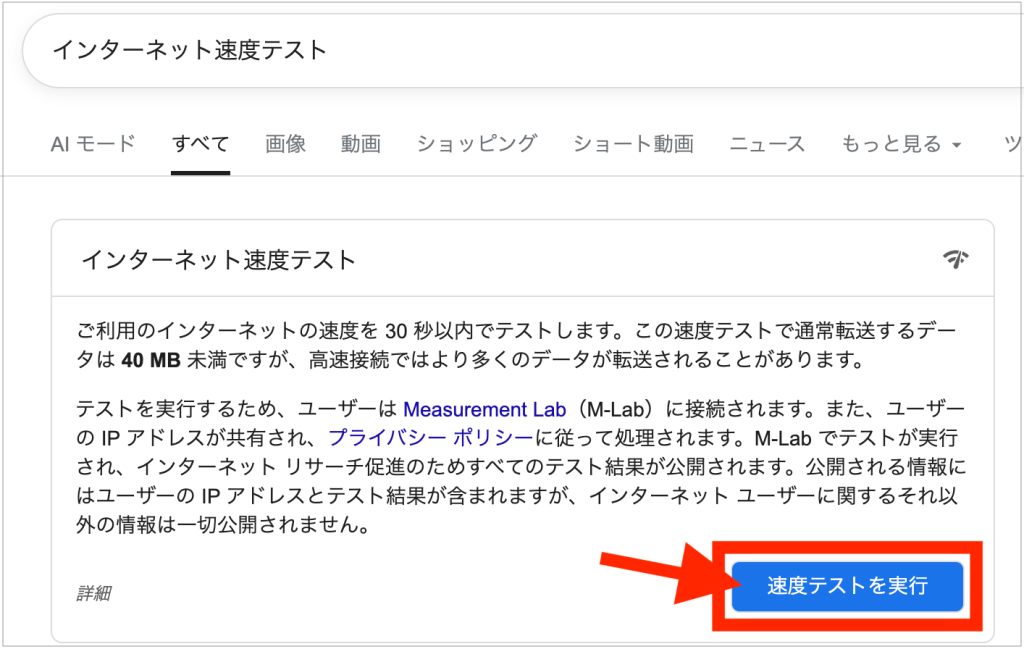
Task: Switch to the 画像 search tab
Action: point(286,143)
